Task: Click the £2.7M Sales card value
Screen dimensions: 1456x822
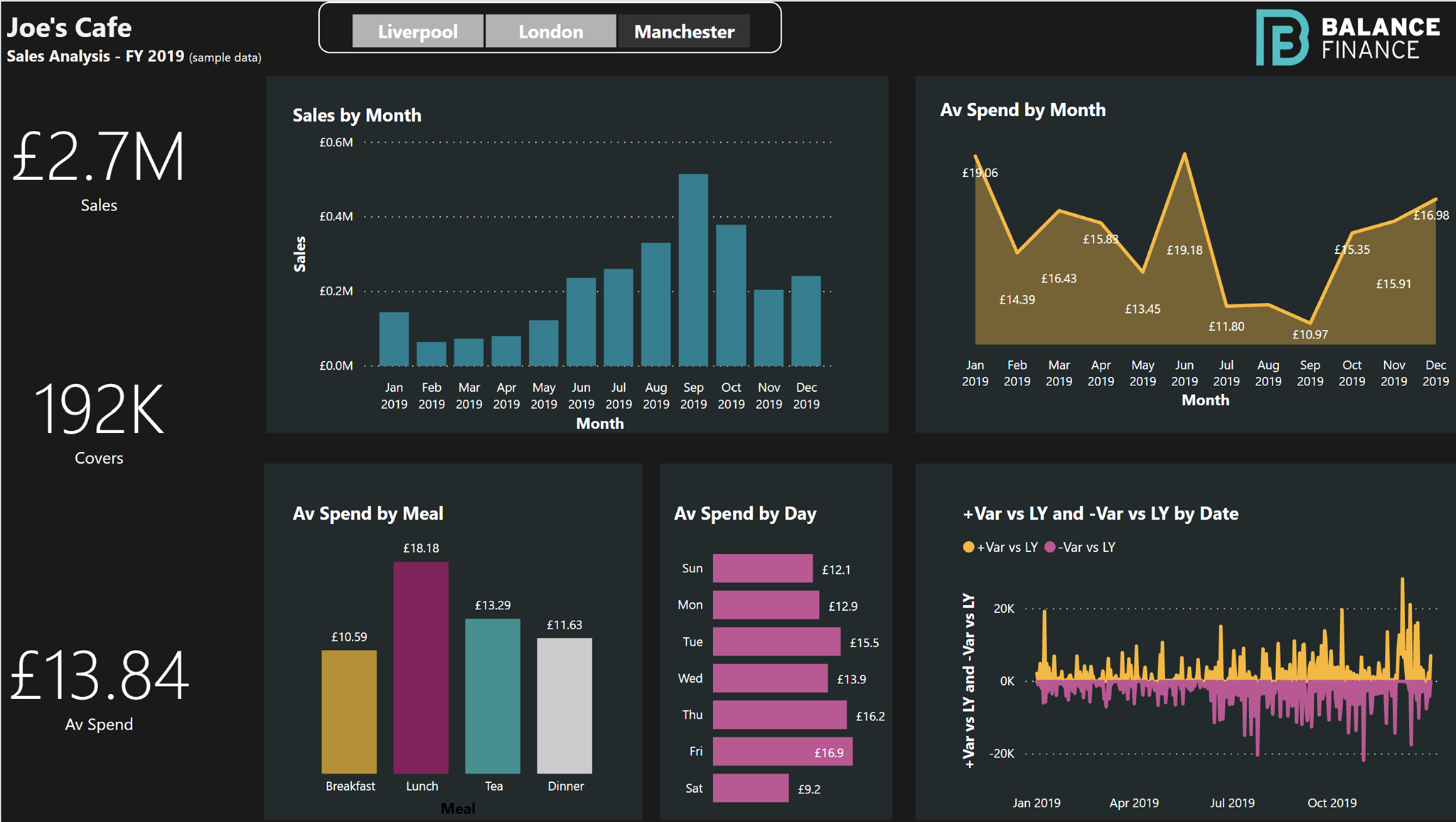Action: point(99,157)
